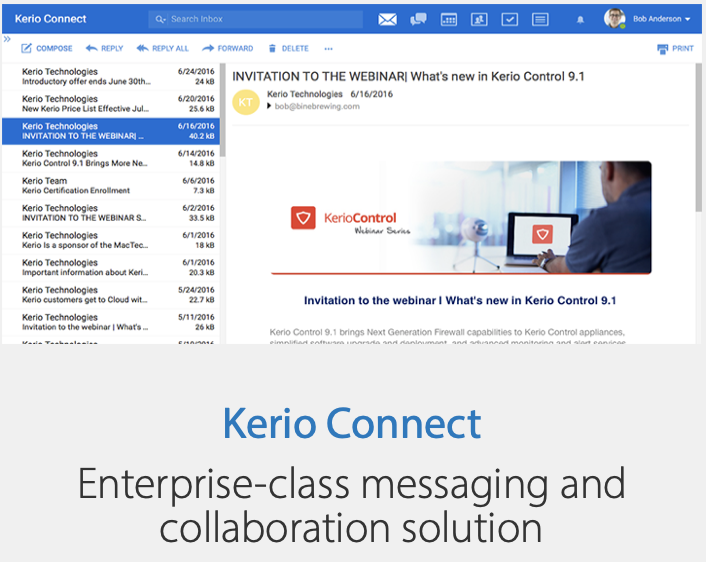The image size is (706, 562).
Task: Click Bob Anderson's profile avatar
Action: click(615, 18)
